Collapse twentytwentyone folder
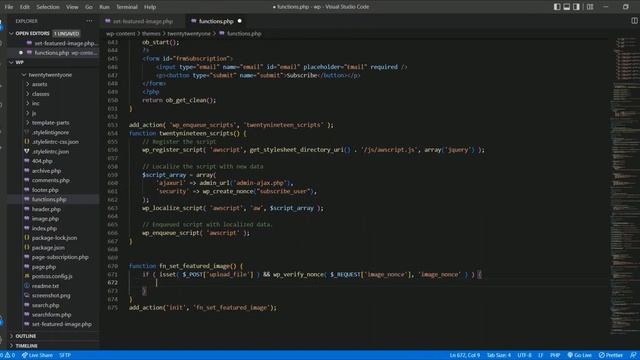Screen dimensions: 640x360 click(x=24, y=75)
